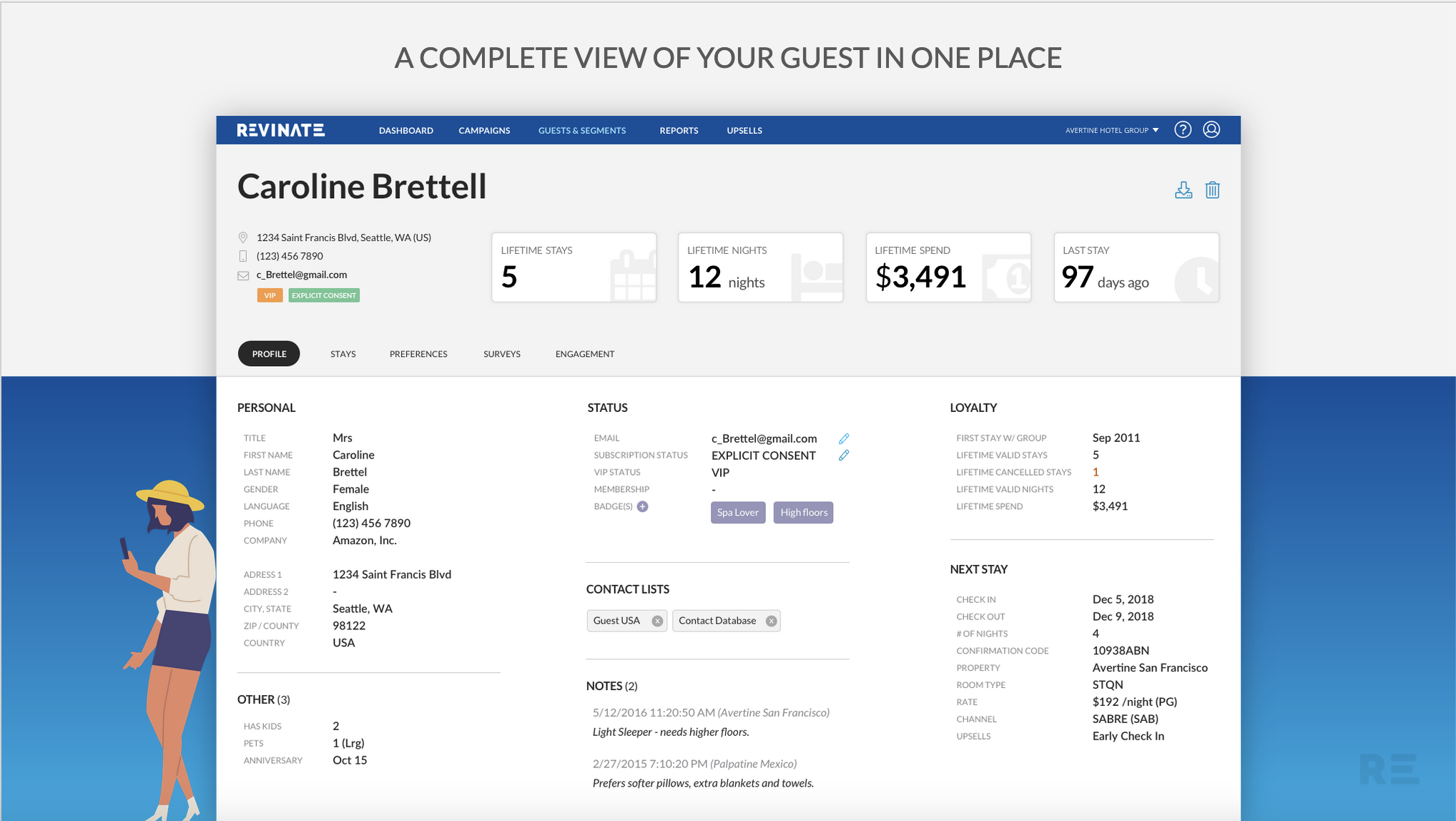Click the Lifetime Spend card
This screenshot has height=821, width=1456.
pyautogui.click(x=948, y=267)
